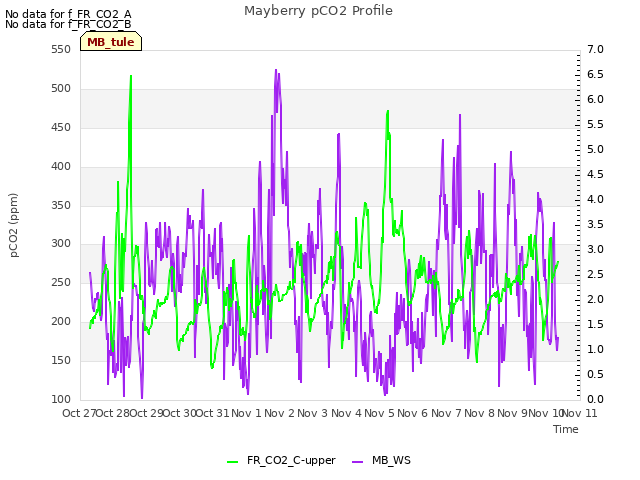Click the 4.0 right y-axis label
This screenshot has height=480, width=640.
(x=595, y=200)
